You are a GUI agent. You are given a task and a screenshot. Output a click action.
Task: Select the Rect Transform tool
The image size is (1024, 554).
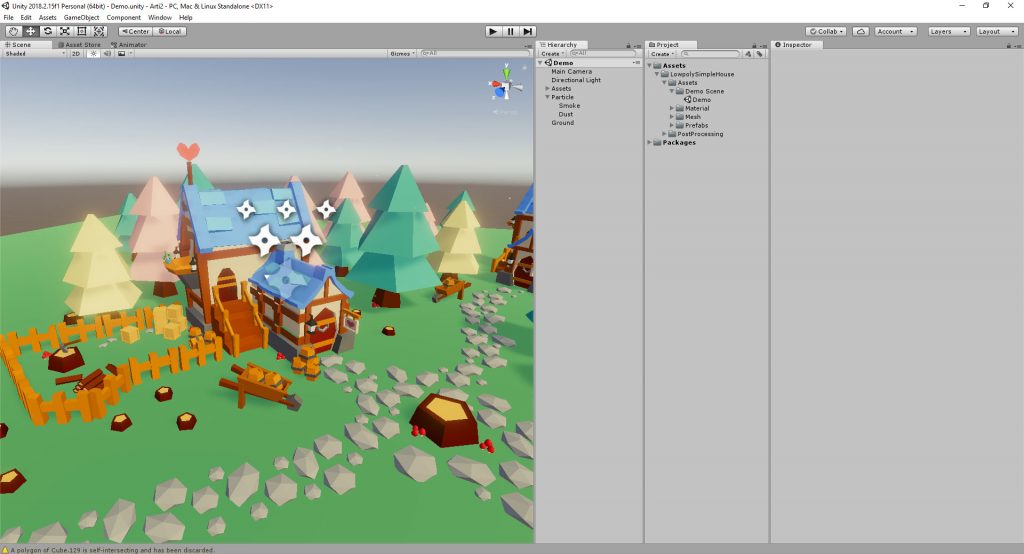coord(81,31)
